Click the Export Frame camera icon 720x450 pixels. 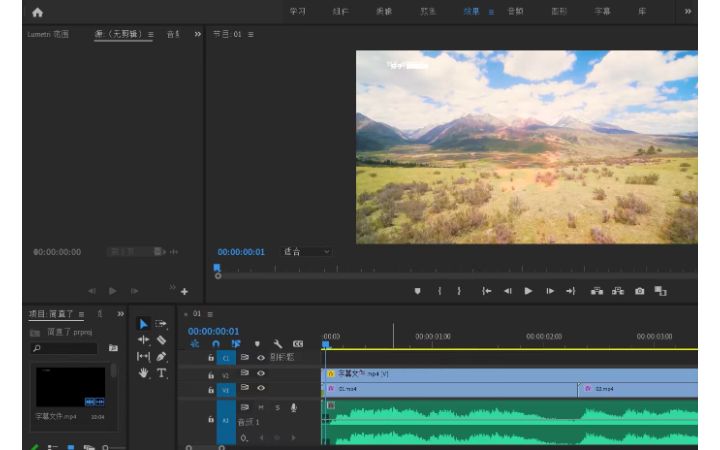639,291
